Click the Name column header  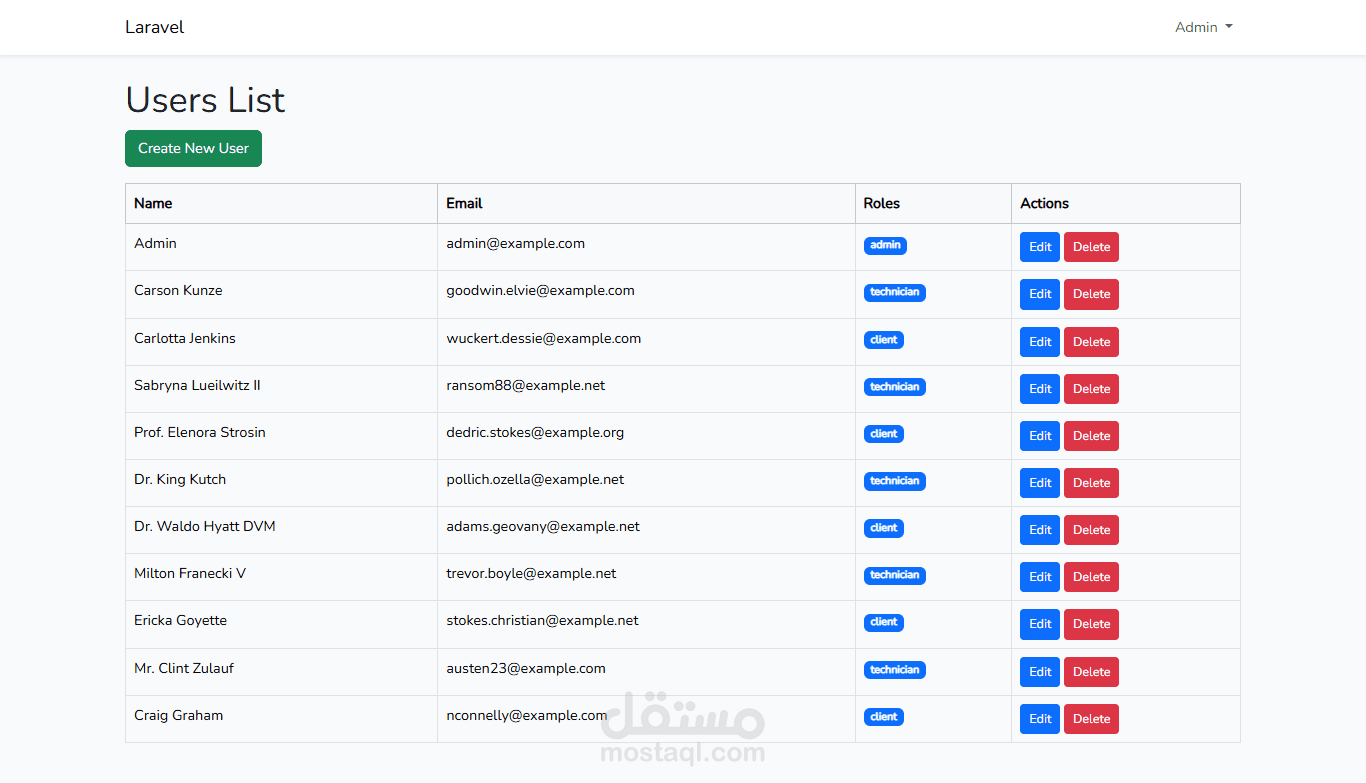pos(153,203)
